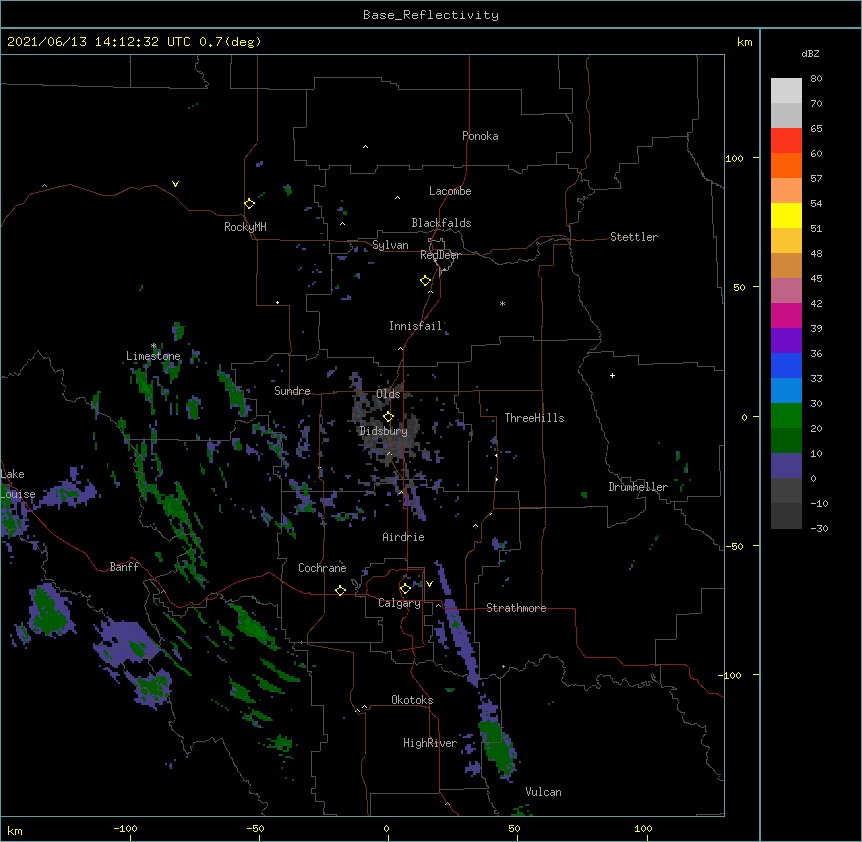The height and width of the screenshot is (842, 862).
Task: Click the 45 value in dBZ legend
Action: [x=816, y=279]
